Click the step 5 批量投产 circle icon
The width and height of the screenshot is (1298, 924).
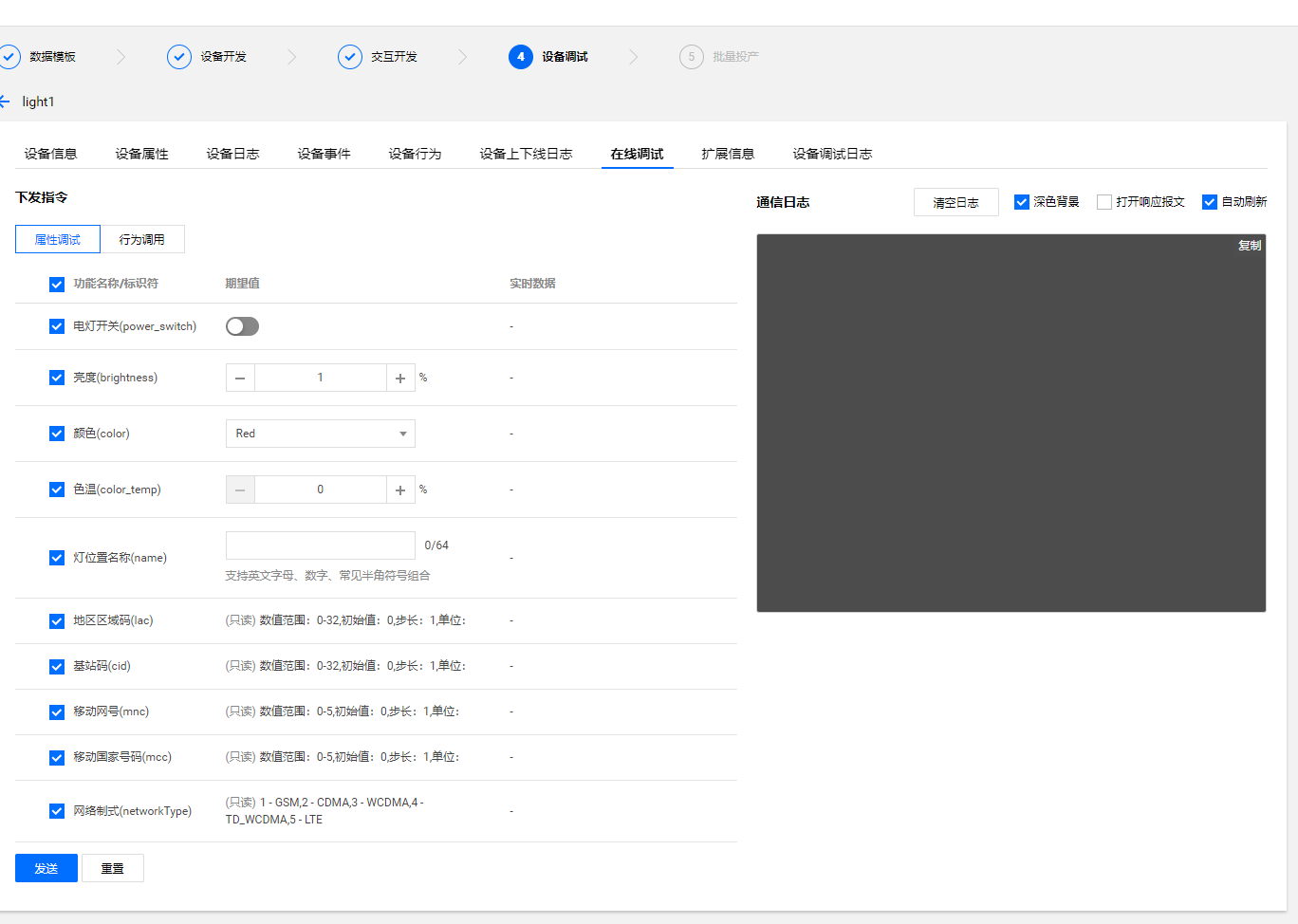pyautogui.click(x=692, y=57)
